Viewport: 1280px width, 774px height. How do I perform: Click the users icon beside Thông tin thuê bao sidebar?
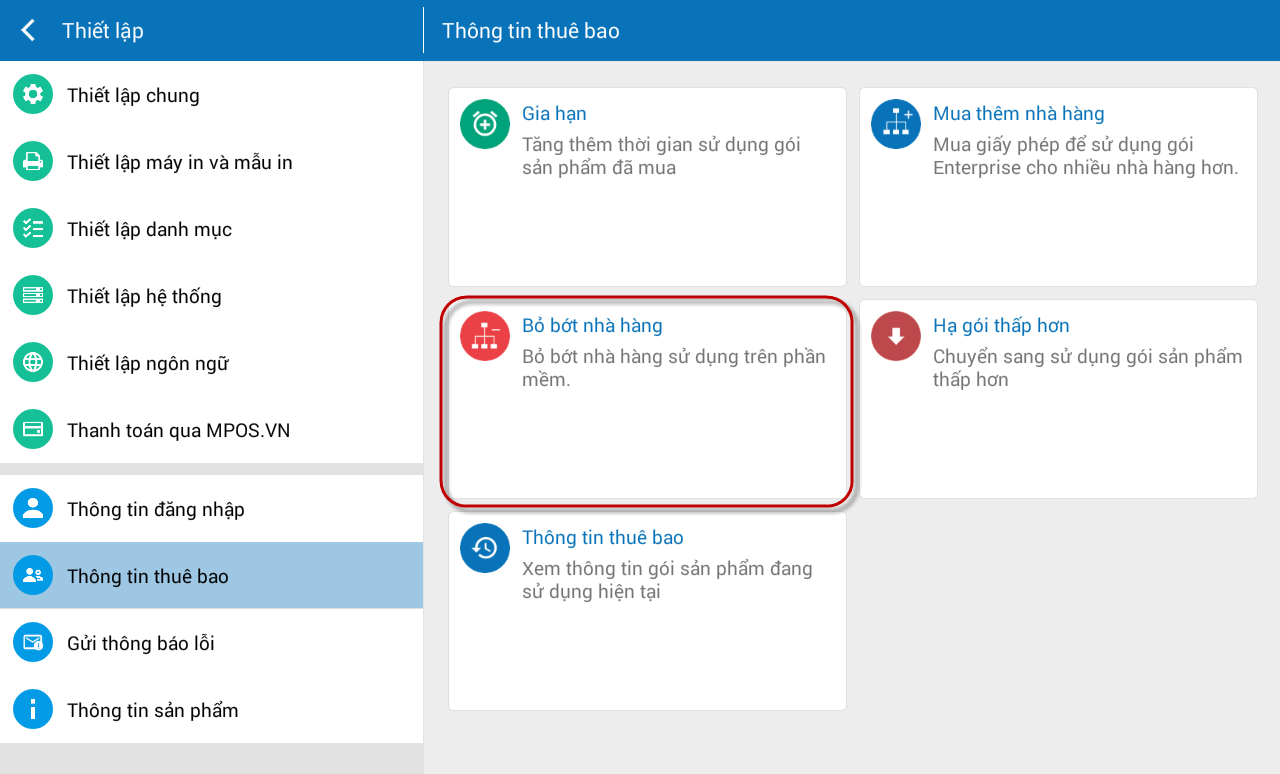[x=33, y=576]
